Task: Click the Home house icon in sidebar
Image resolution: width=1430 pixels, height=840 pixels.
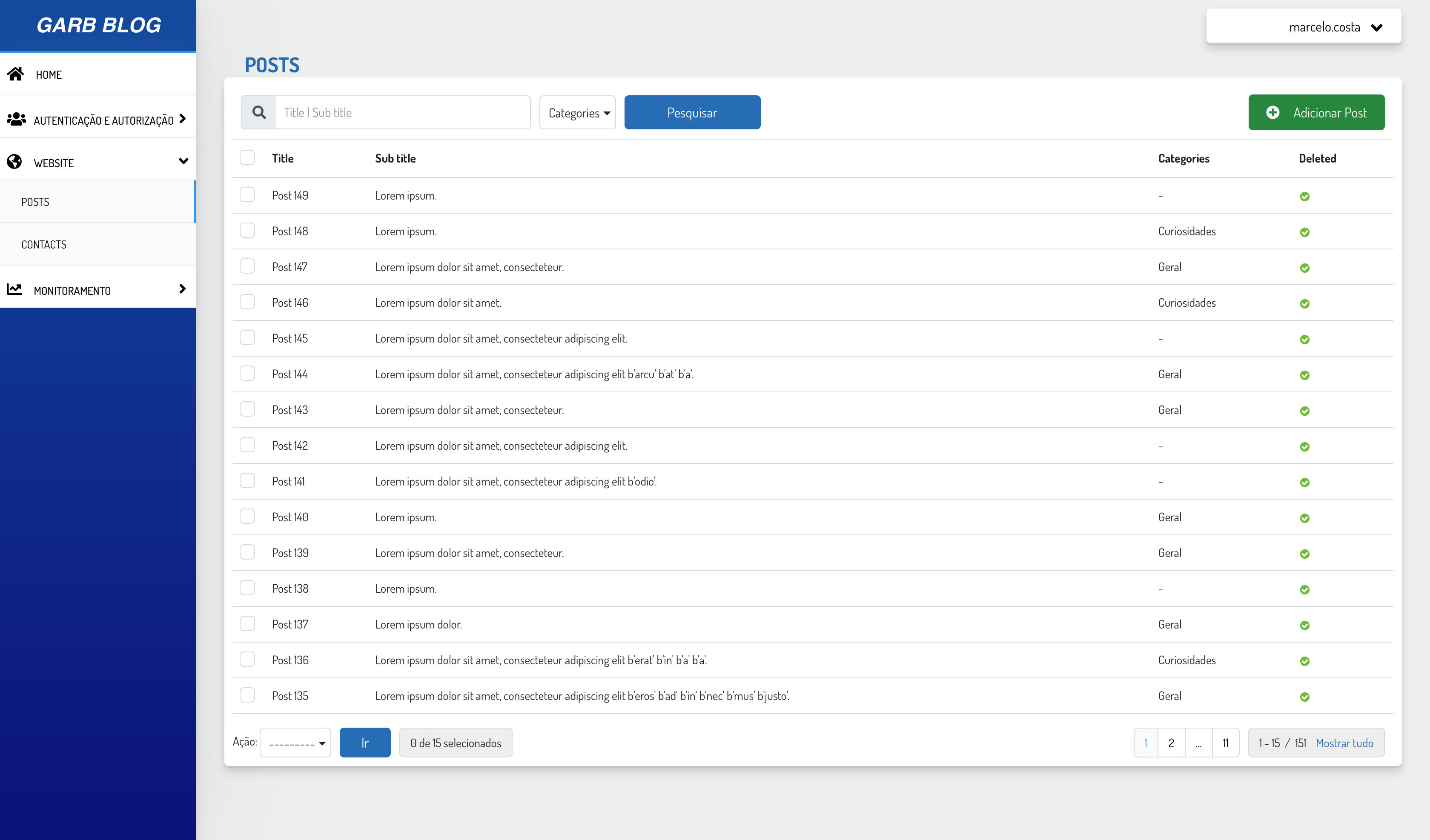Action: coord(15,74)
